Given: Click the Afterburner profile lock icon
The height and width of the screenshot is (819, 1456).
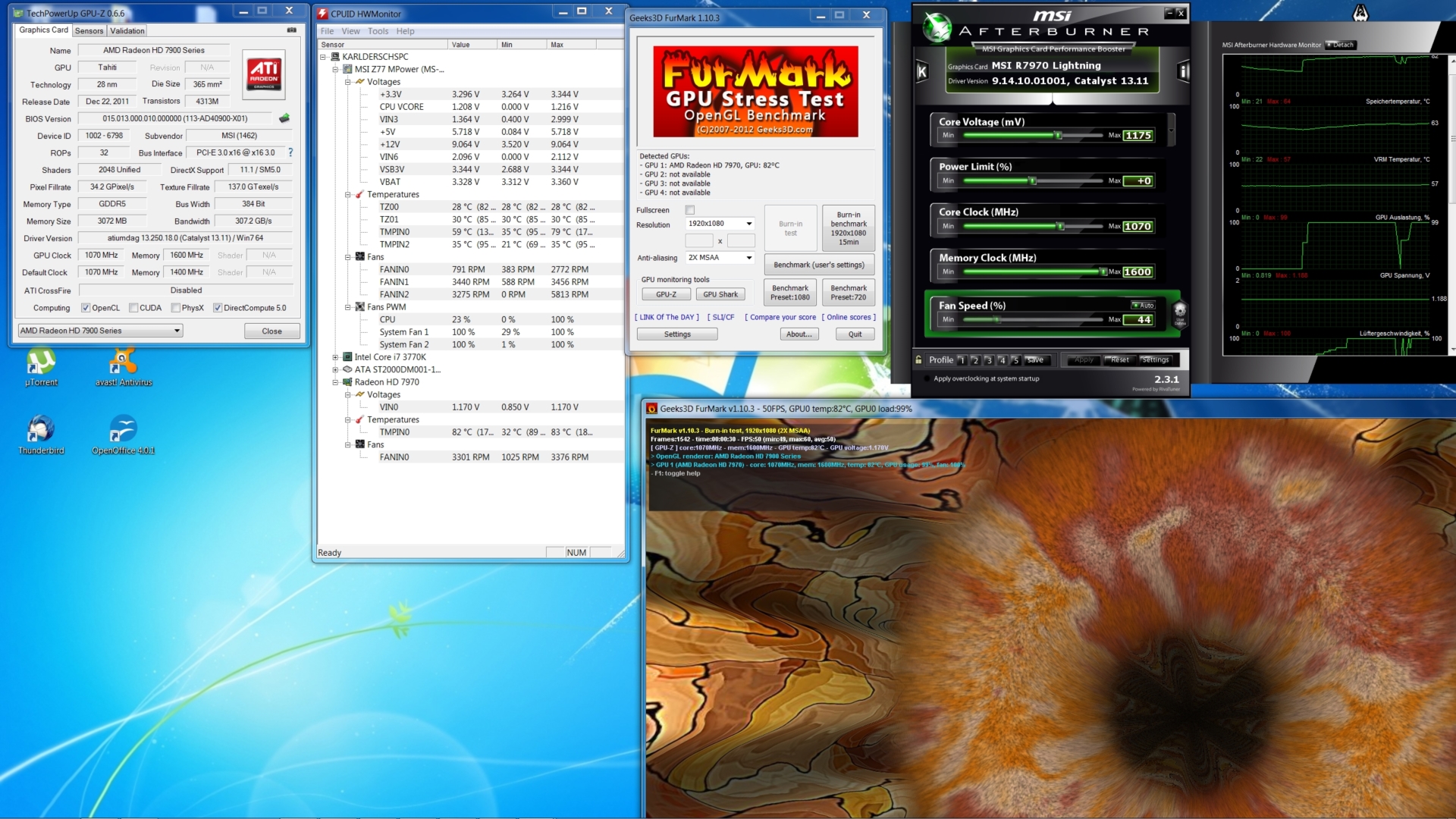Looking at the screenshot, I should (918, 360).
